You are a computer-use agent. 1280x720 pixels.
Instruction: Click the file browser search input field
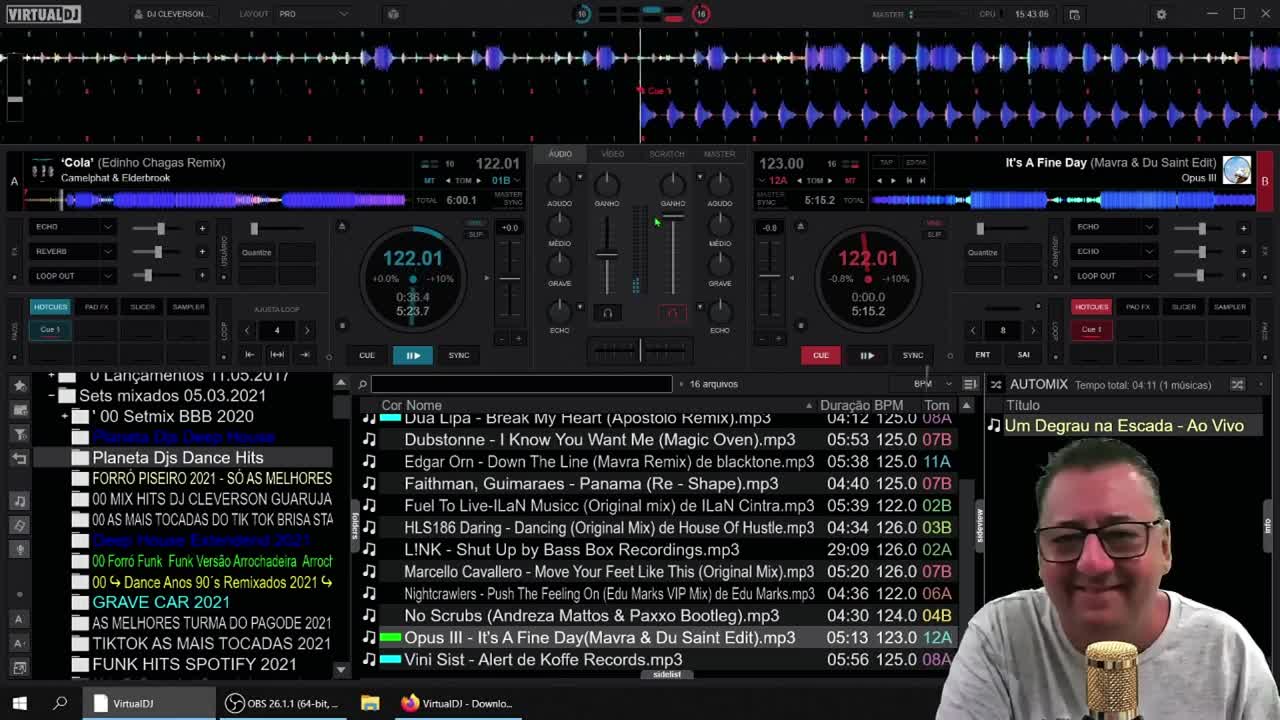[x=522, y=384]
